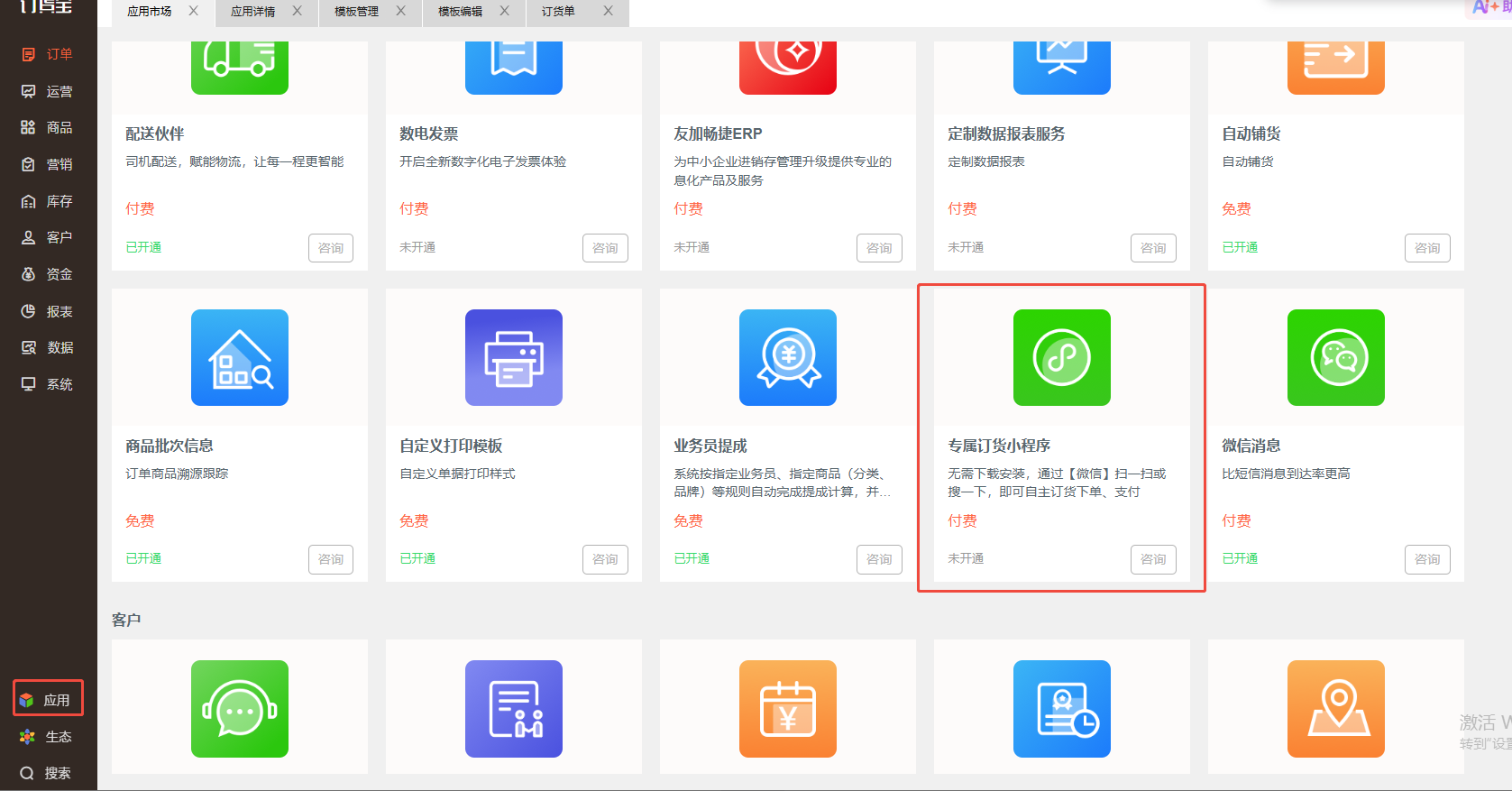Click the blue certificate clock app icon
The image size is (1512, 791).
[x=1062, y=709]
